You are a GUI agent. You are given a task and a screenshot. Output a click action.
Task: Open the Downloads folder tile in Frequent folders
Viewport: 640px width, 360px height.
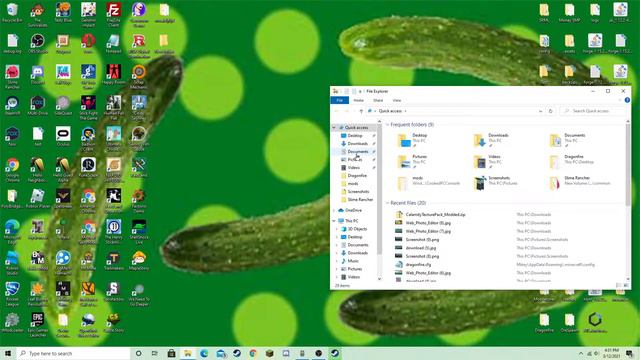491,140
